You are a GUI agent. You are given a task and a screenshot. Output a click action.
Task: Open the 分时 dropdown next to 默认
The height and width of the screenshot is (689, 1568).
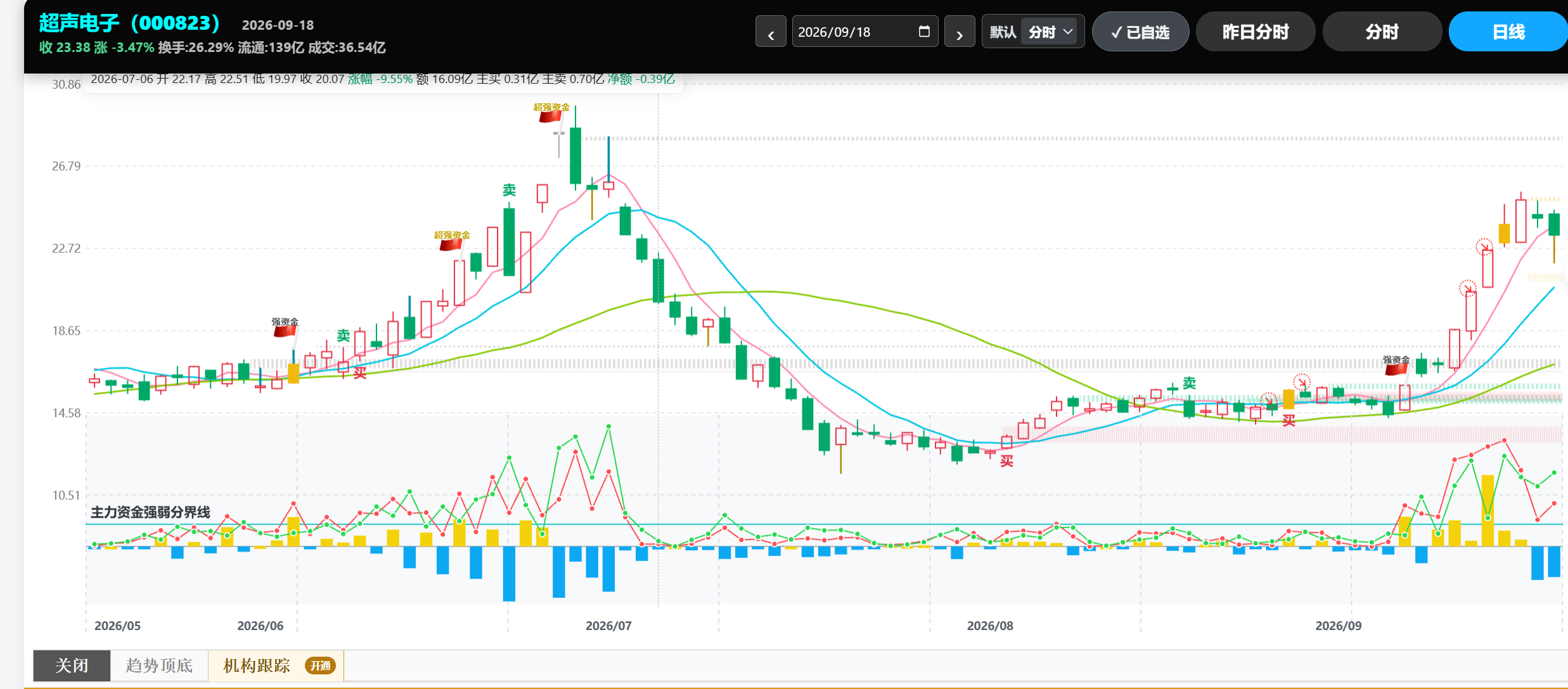pyautogui.click(x=1050, y=32)
